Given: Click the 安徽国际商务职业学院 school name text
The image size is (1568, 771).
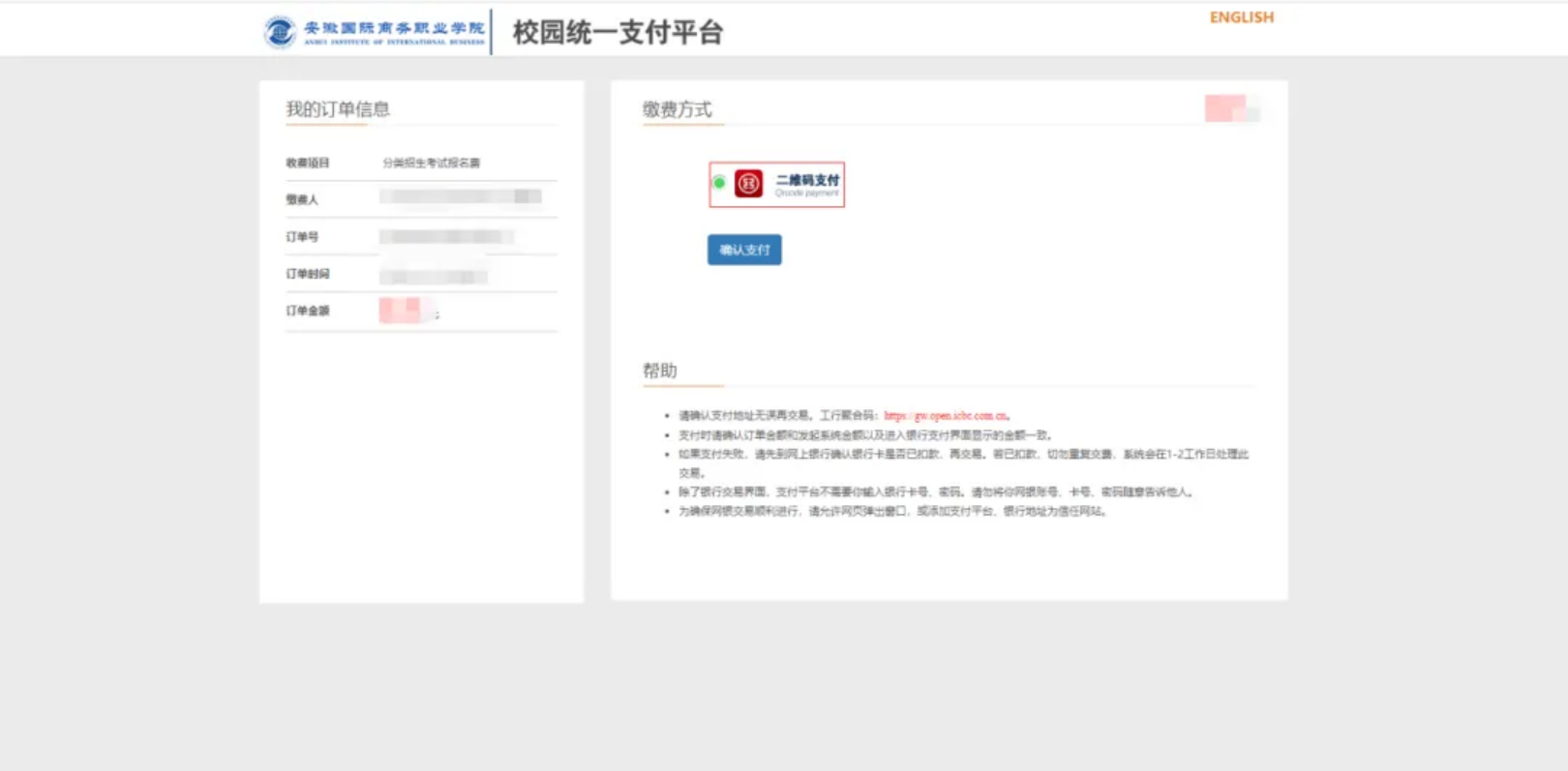Looking at the screenshot, I should [x=394, y=28].
